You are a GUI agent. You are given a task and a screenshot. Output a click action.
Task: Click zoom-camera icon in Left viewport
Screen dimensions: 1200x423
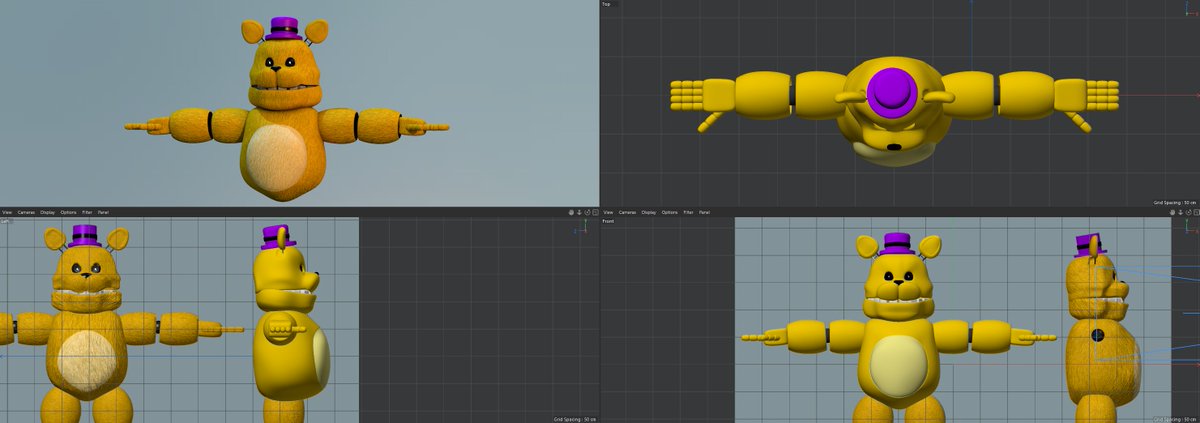(x=579, y=212)
